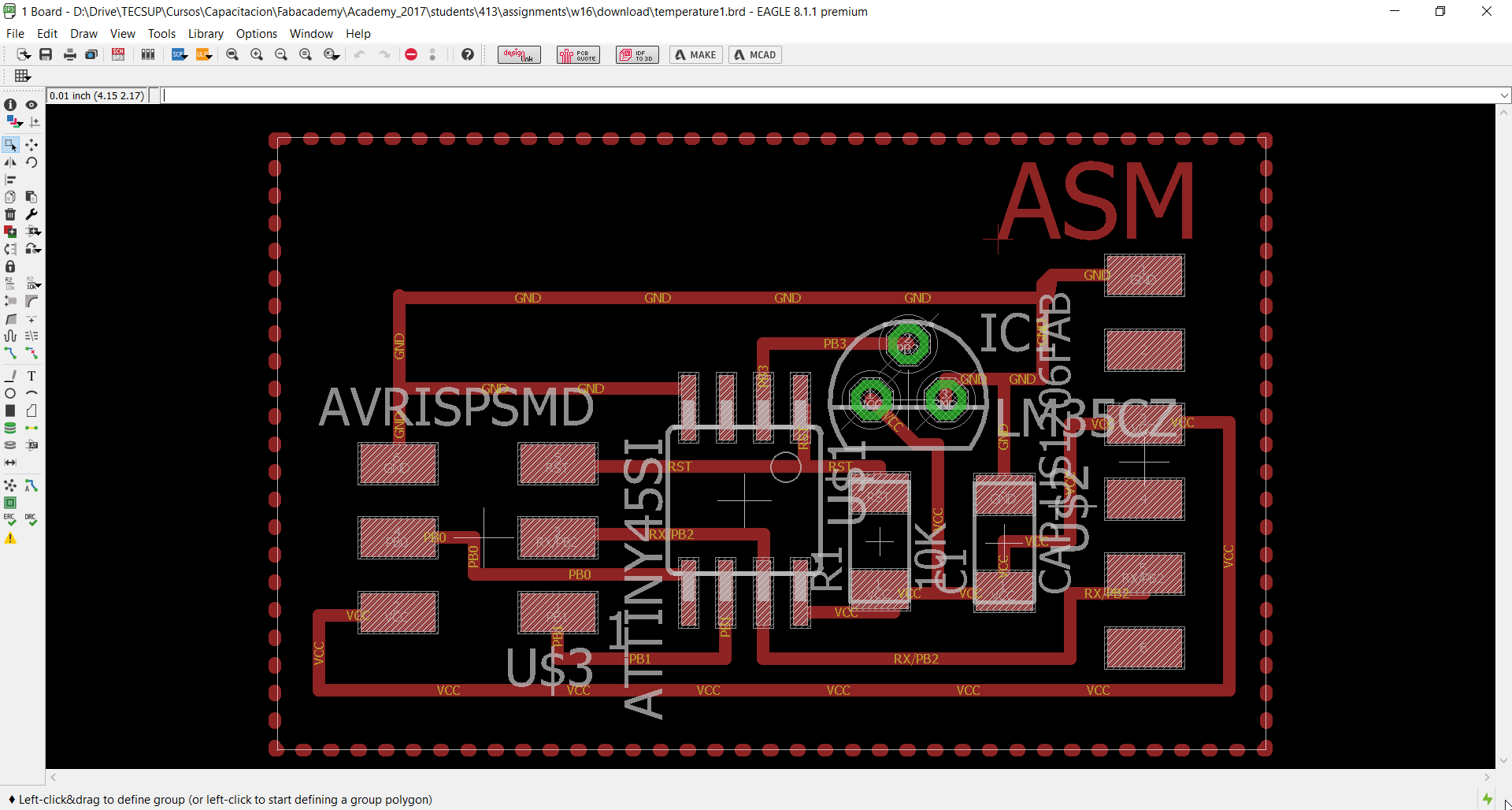Run the Ratsnest tool
Screen dimensions: 1512x810
pos(10,485)
